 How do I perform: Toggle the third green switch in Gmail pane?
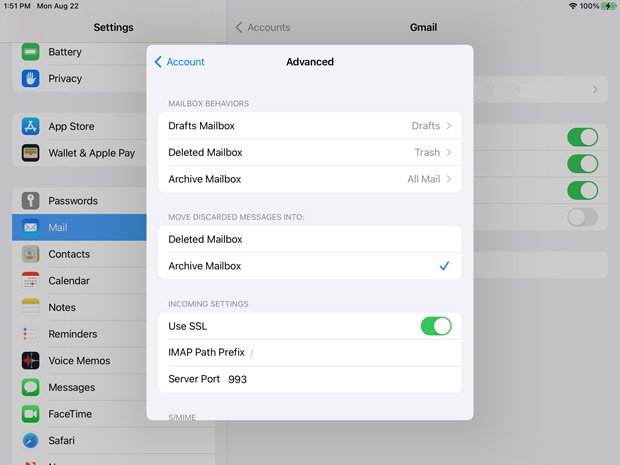tap(582, 190)
